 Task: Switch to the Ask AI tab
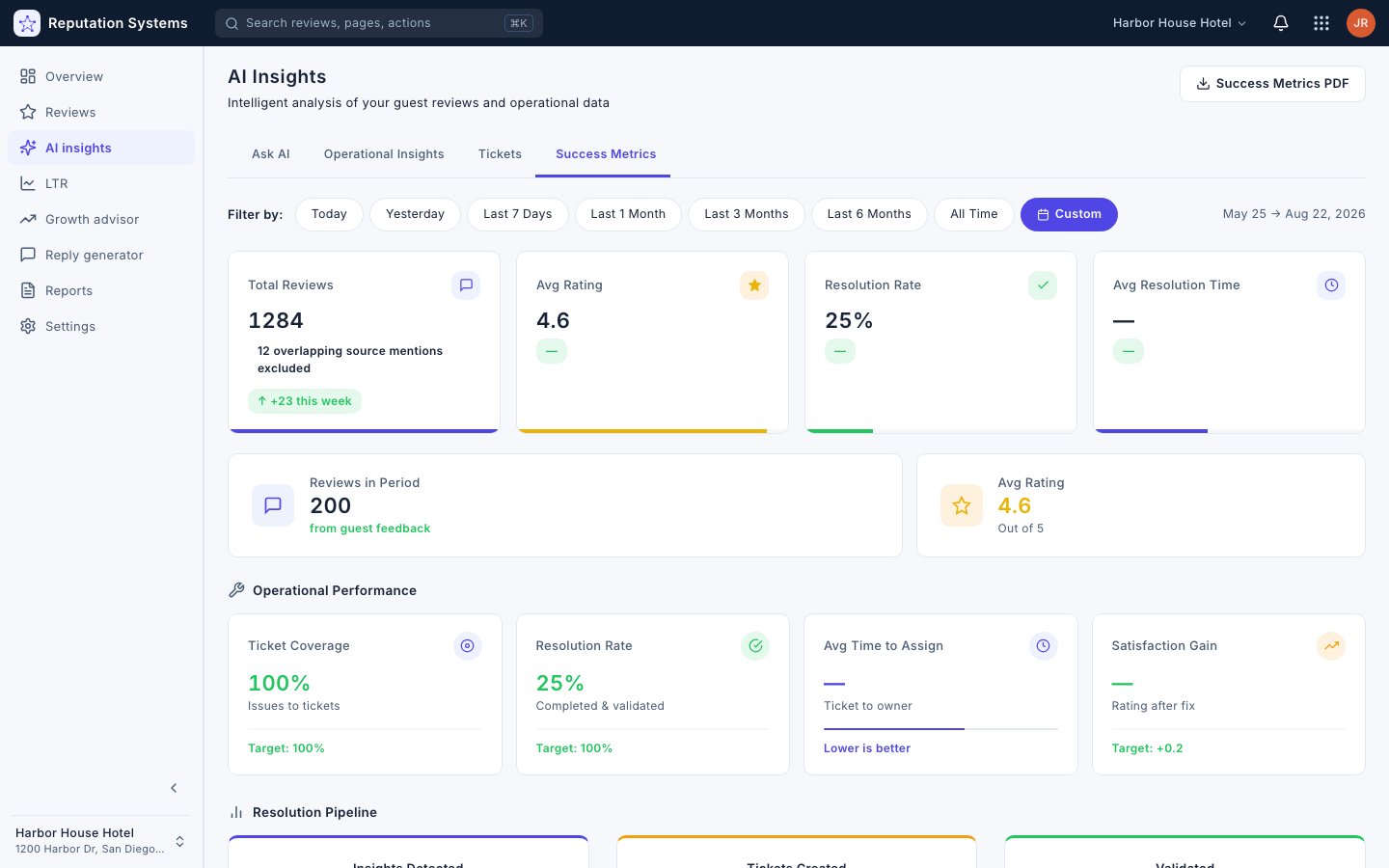tap(271, 154)
